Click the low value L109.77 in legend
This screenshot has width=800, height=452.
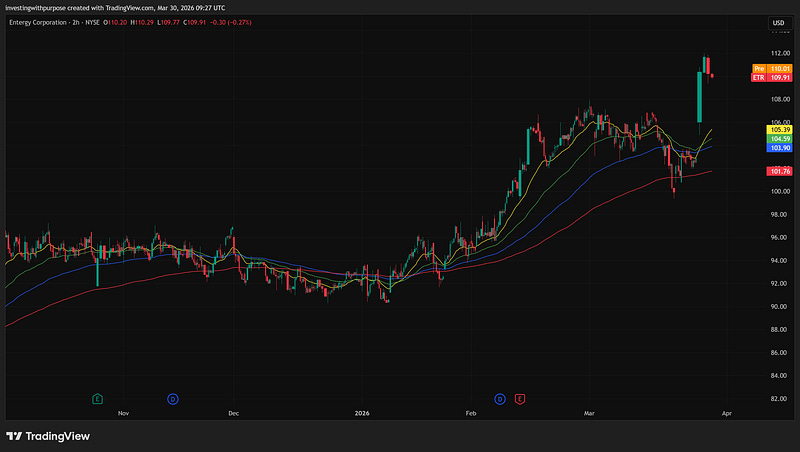[x=168, y=22]
